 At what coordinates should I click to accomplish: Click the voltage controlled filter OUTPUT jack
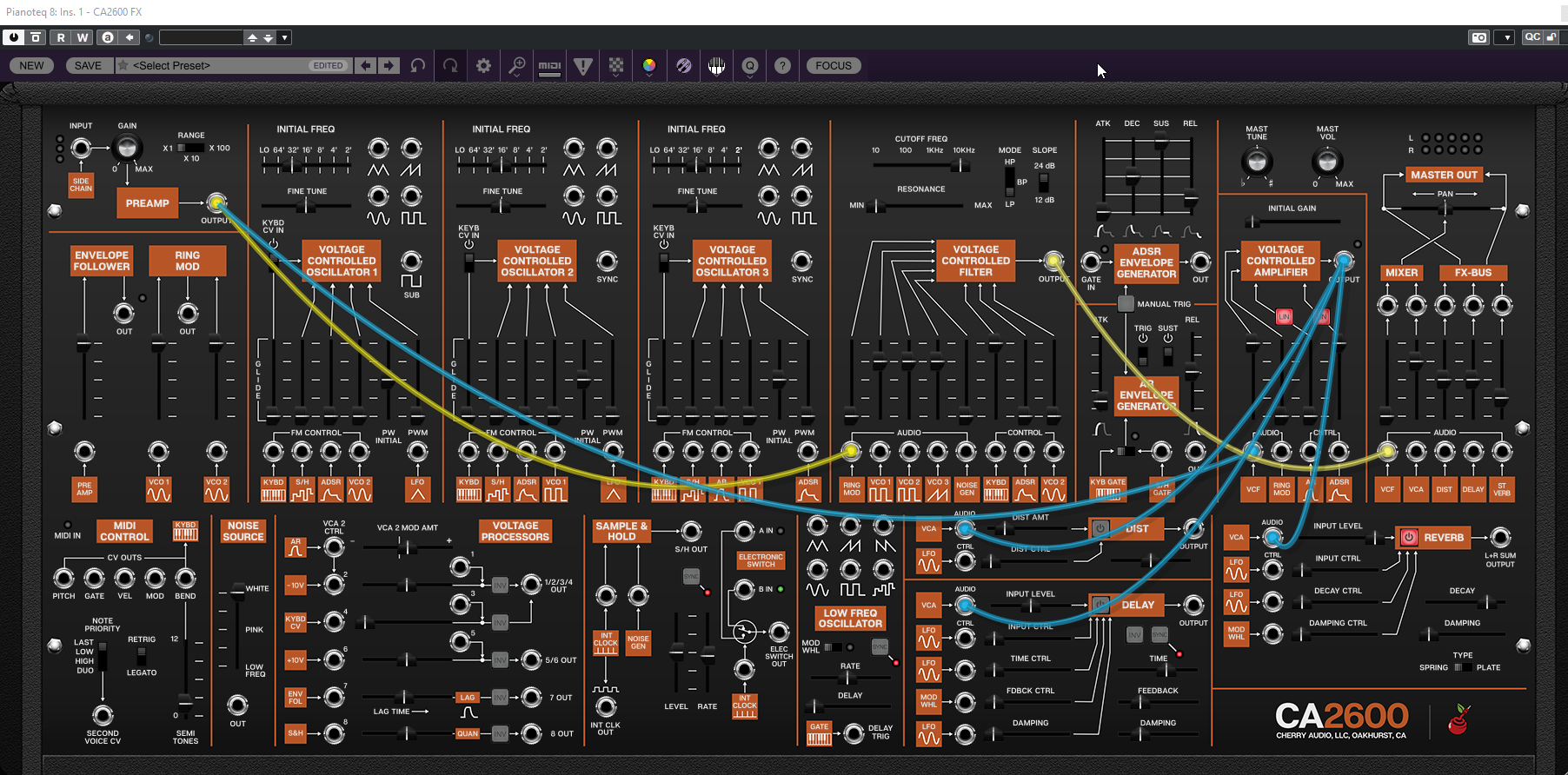click(1053, 261)
